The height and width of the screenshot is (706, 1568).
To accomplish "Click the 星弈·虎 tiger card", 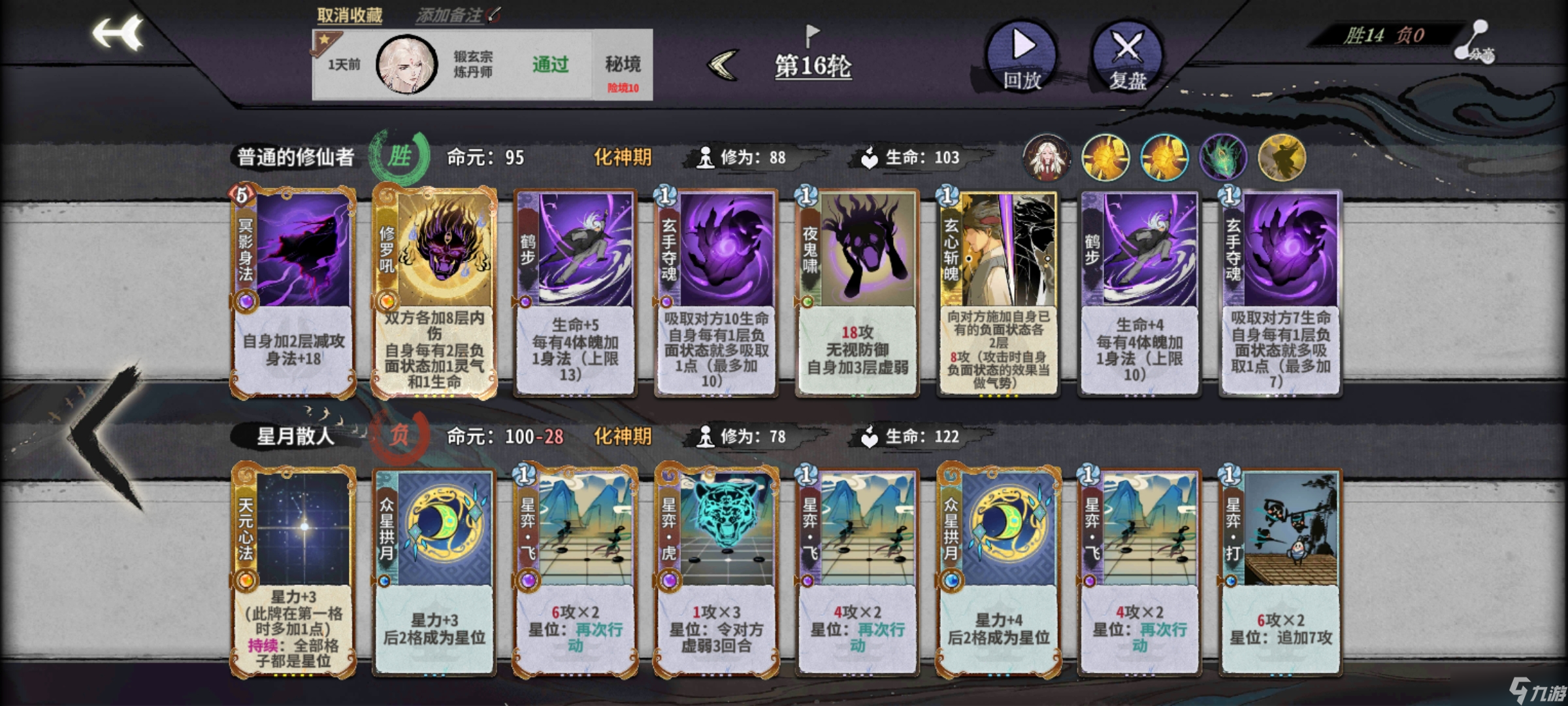I will click(x=716, y=570).
